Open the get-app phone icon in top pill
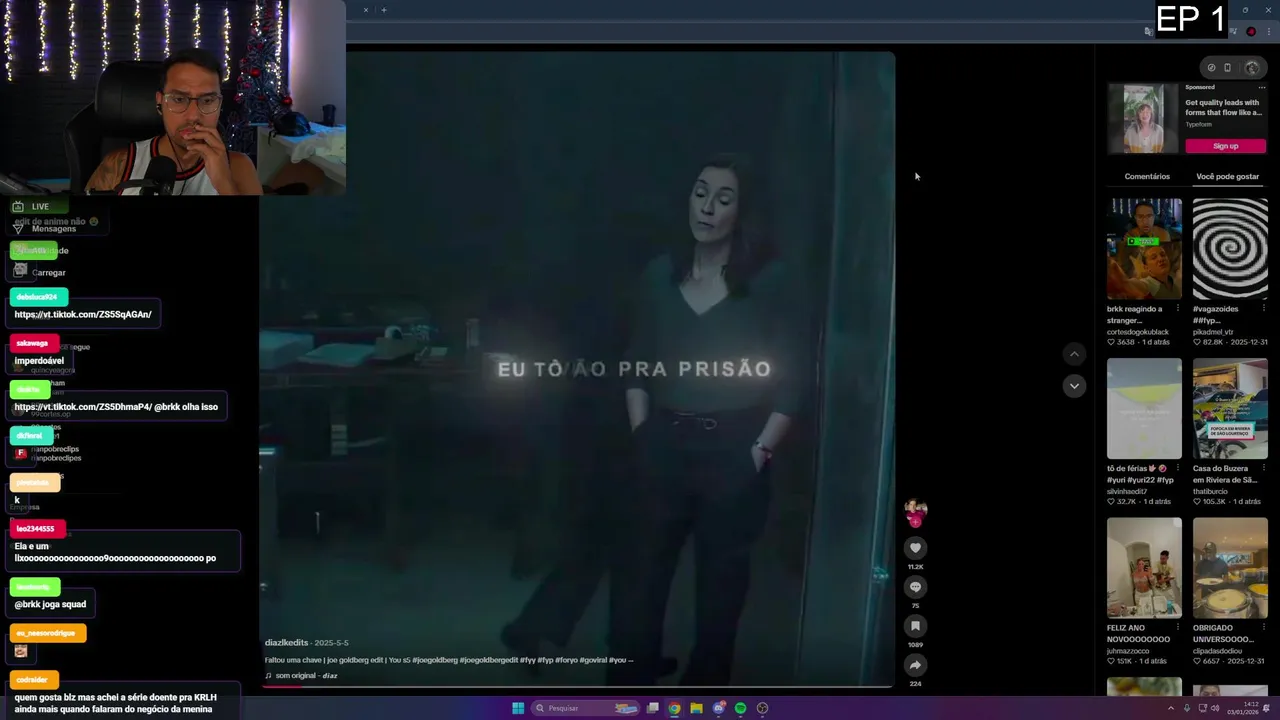1280x720 pixels. tap(1228, 68)
